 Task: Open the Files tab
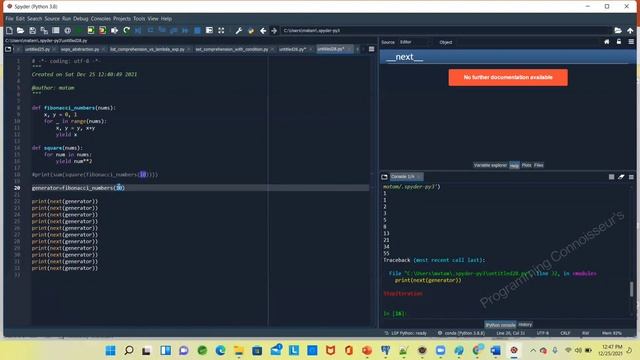tap(539, 165)
